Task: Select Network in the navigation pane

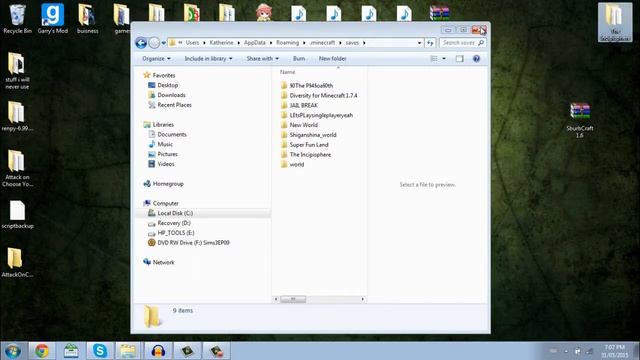Action: click(163, 262)
